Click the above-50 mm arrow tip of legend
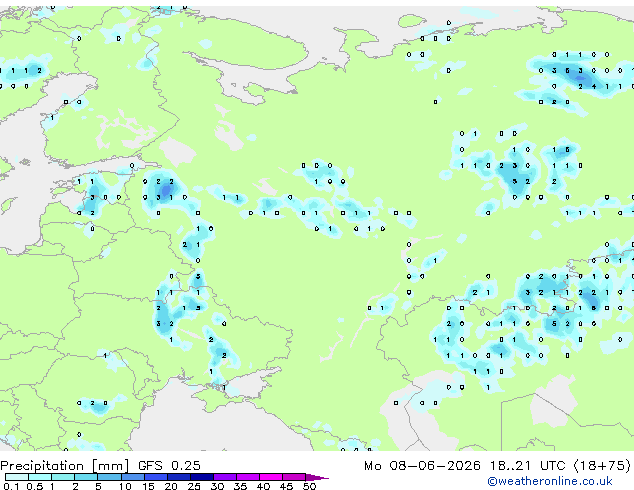 click(x=317, y=478)
